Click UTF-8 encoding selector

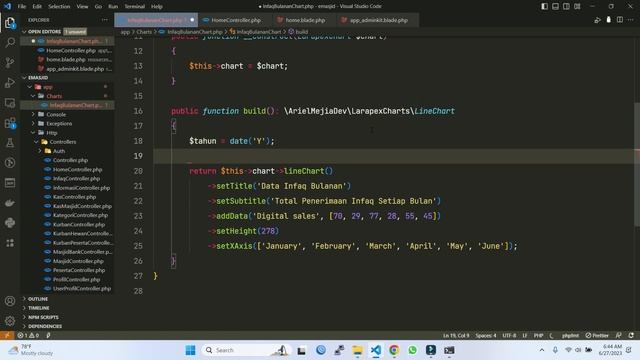(x=509, y=335)
